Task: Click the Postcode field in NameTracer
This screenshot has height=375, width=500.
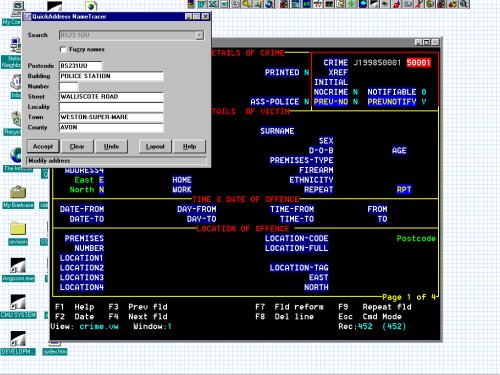Action: click(81, 66)
